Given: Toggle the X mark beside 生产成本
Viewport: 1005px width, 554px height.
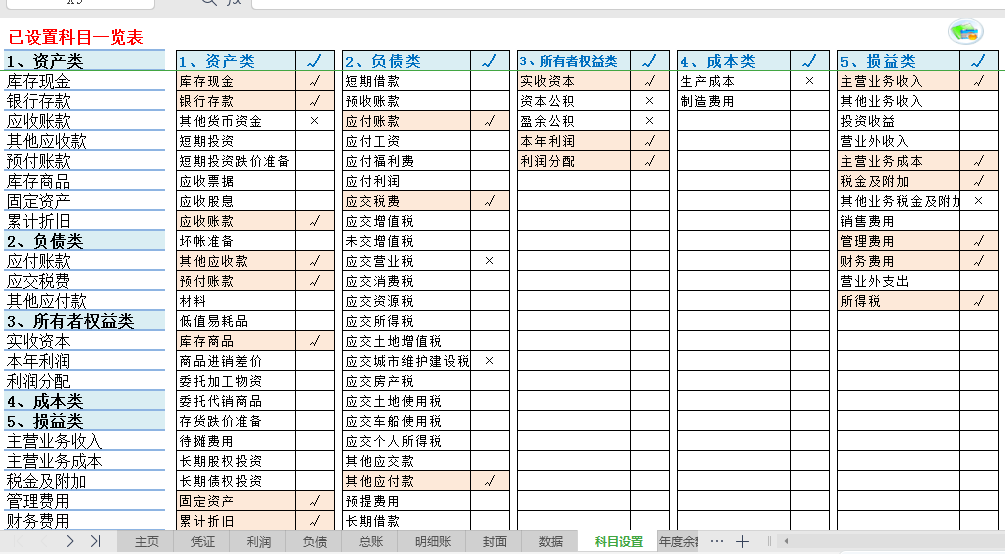Looking at the screenshot, I should coord(810,81).
